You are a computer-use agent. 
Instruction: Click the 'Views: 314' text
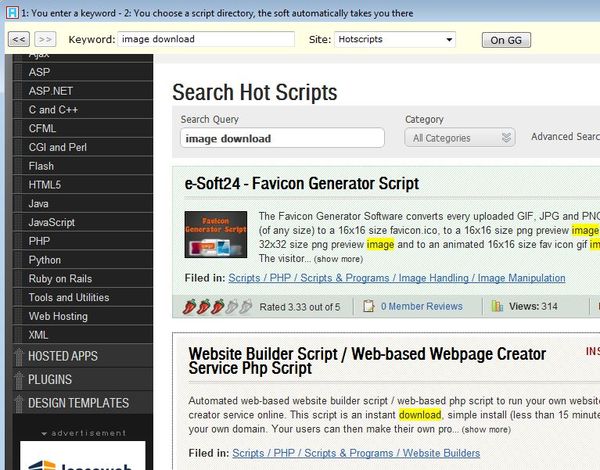click(533, 306)
